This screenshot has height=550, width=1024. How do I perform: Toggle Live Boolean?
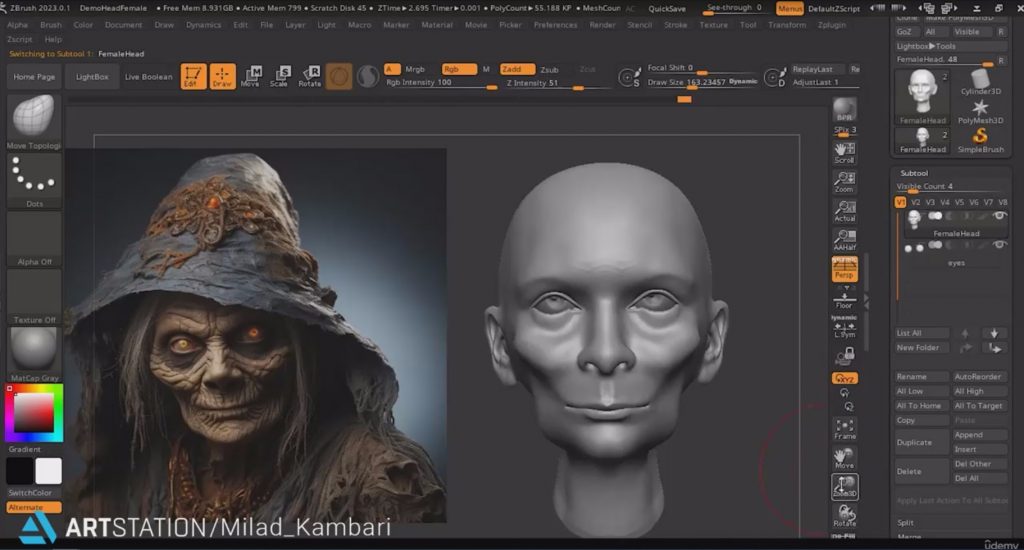(148, 76)
